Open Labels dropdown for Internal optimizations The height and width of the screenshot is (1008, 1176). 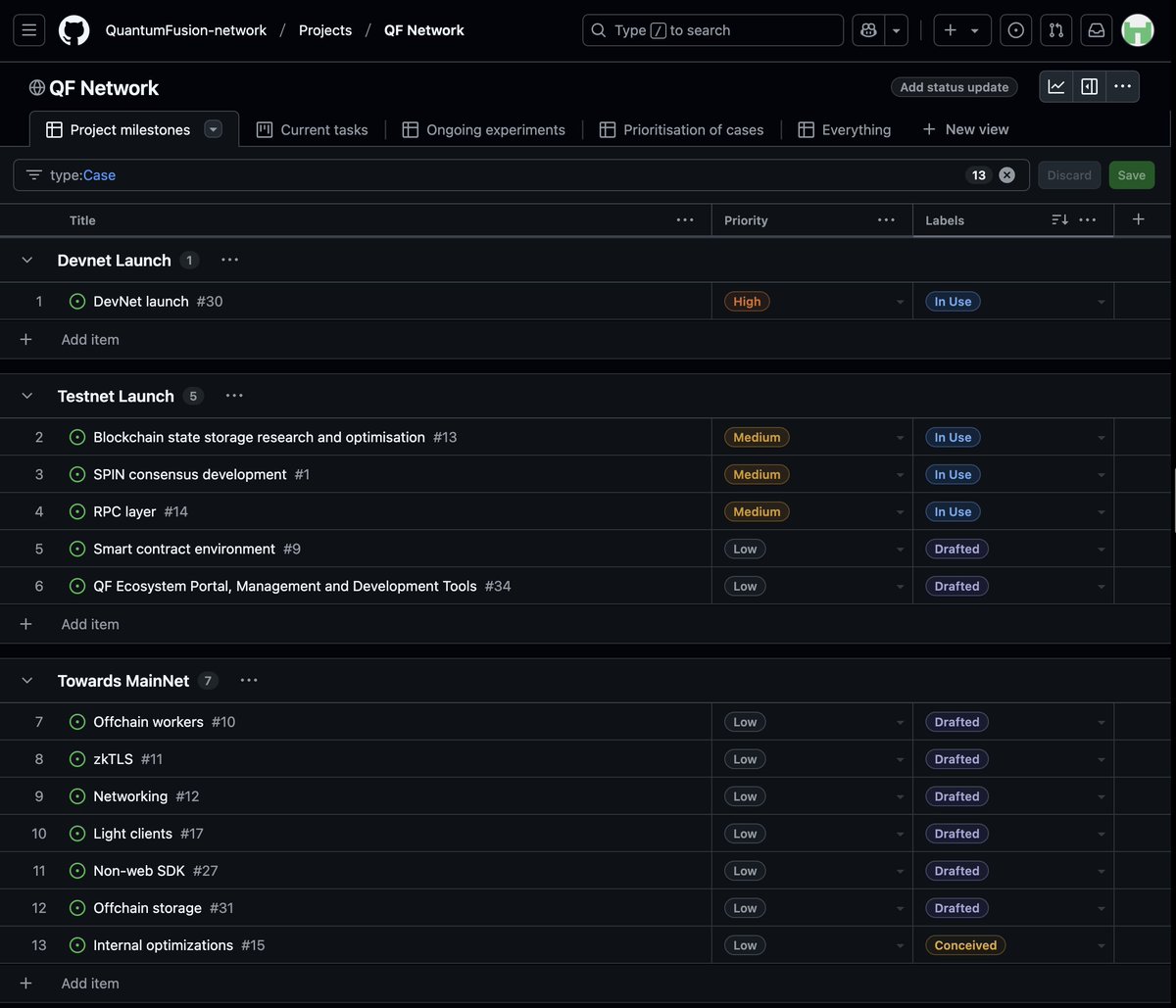1101,946
